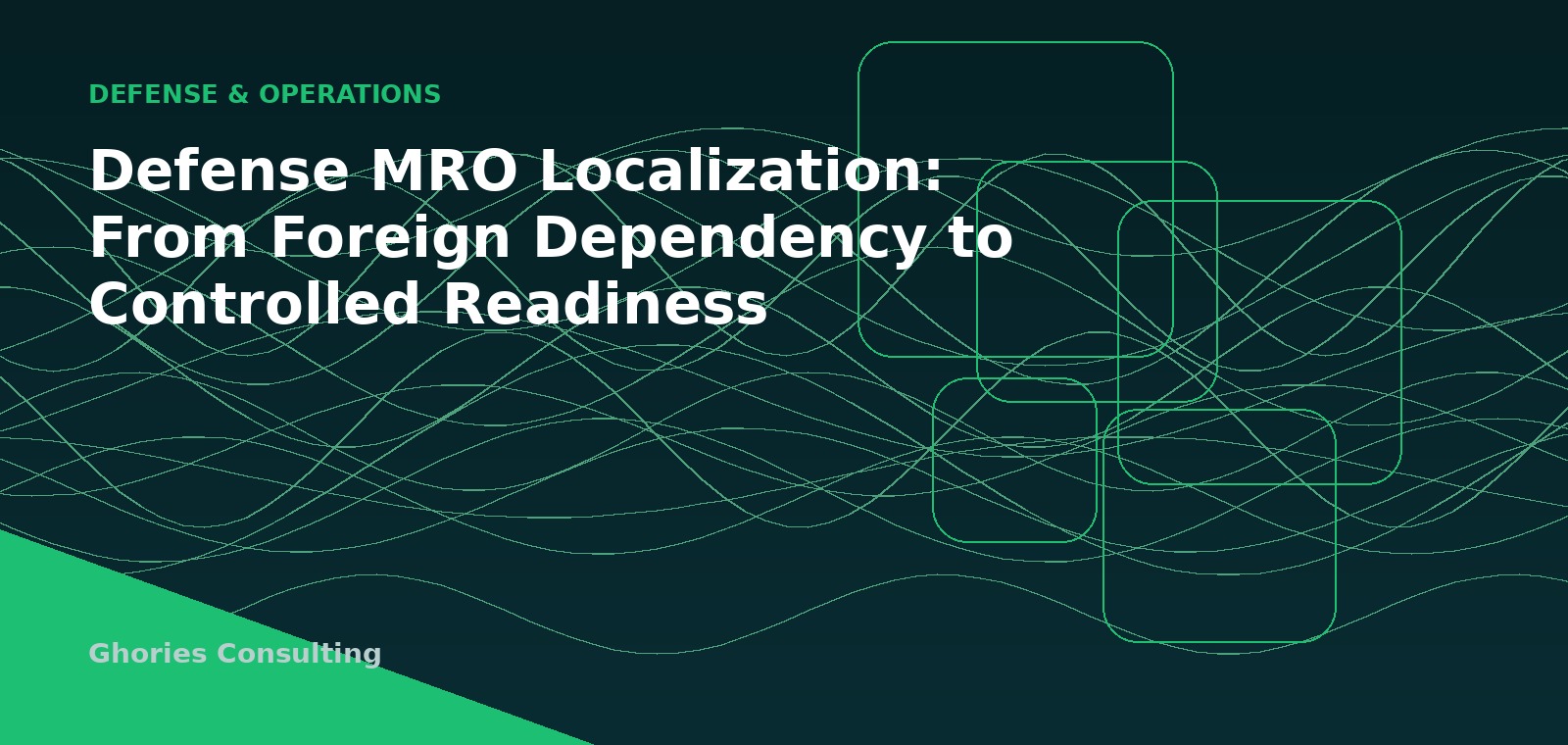Click the 'DEFENSE & OPERATIONS' category label
This screenshot has height=745, width=1568.
(x=265, y=95)
